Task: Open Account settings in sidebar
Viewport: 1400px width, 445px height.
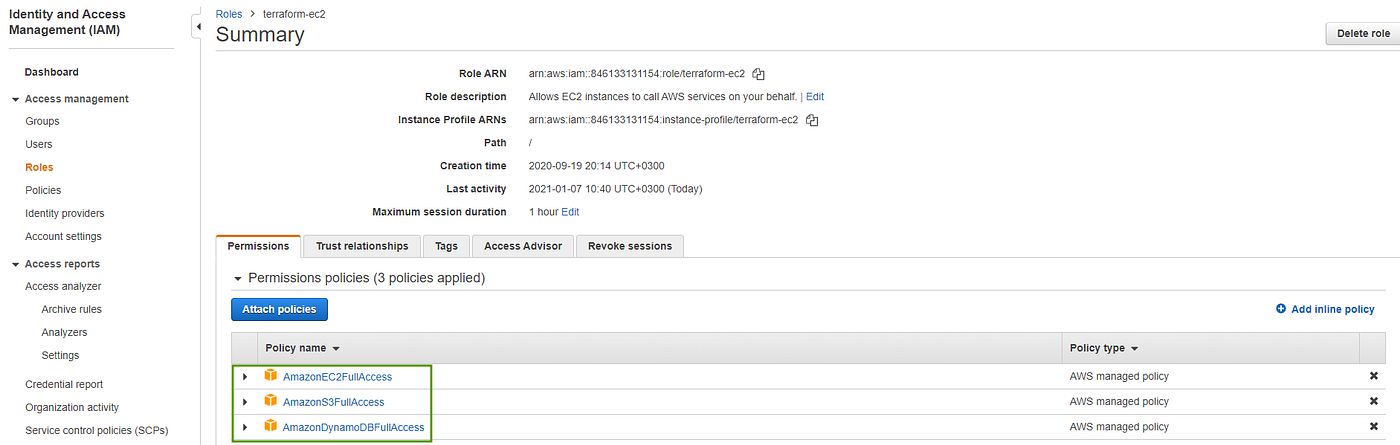Action: point(63,236)
